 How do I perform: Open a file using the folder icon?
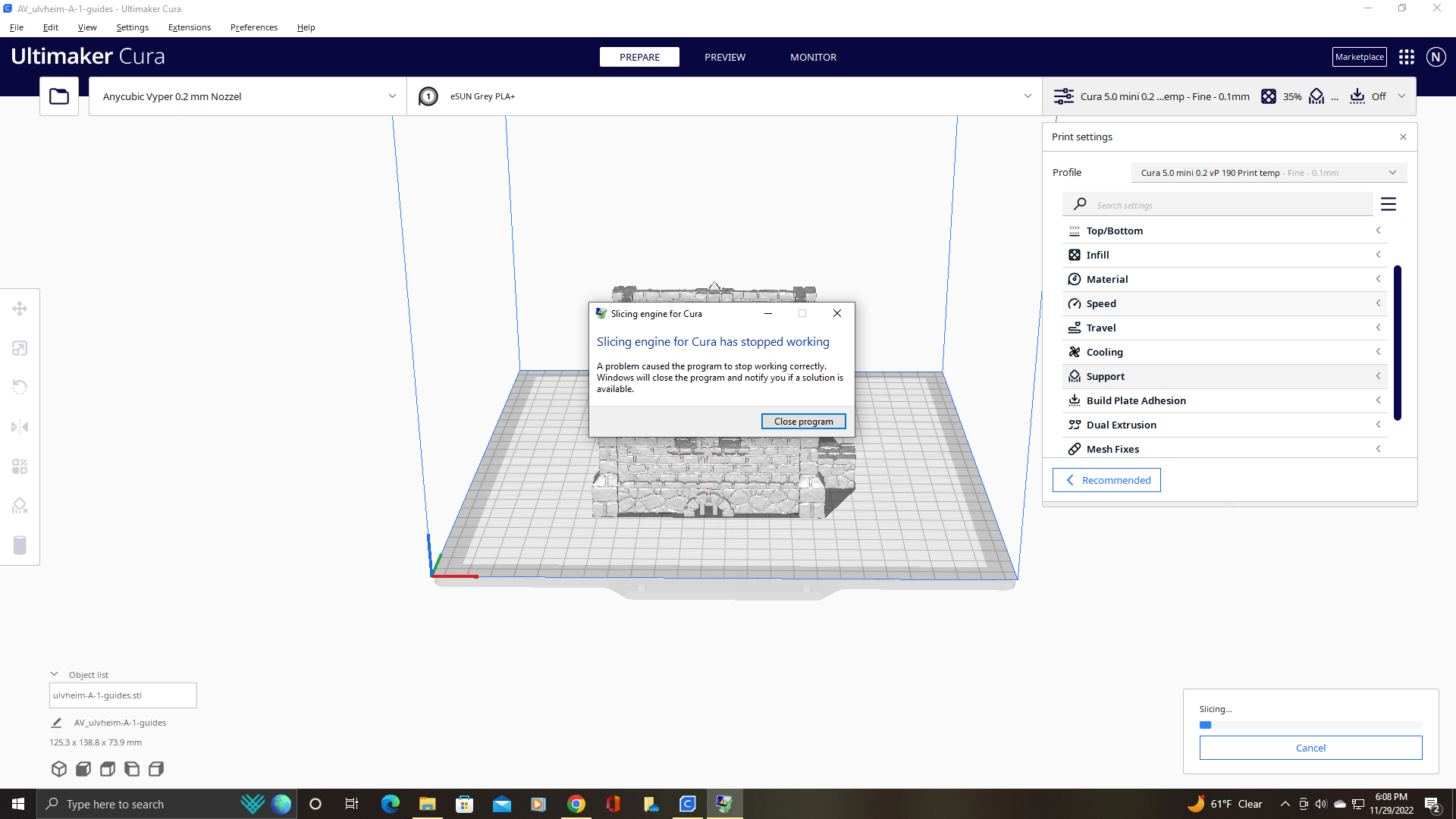pyautogui.click(x=58, y=96)
